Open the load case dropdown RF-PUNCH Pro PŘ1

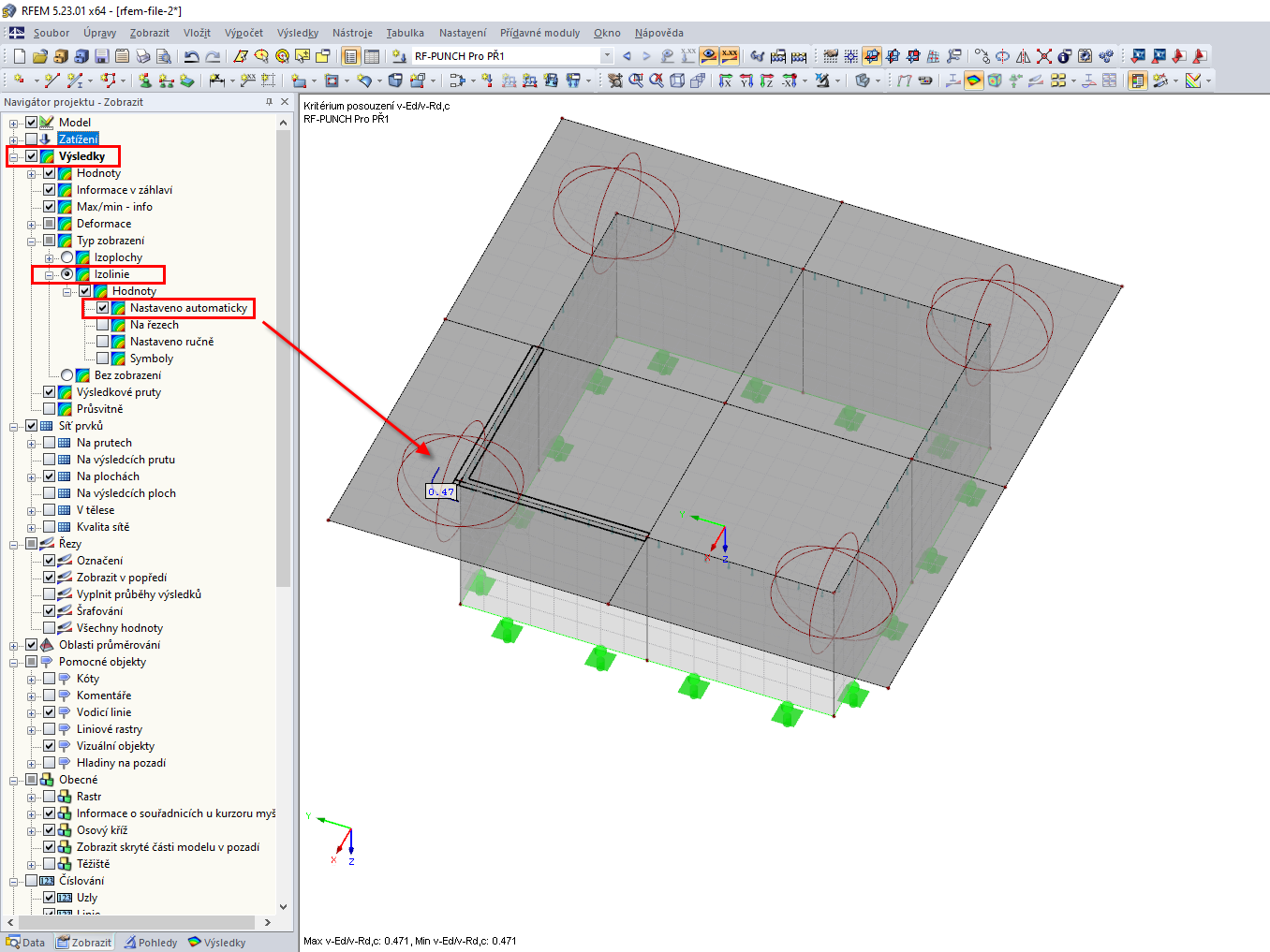607,56
